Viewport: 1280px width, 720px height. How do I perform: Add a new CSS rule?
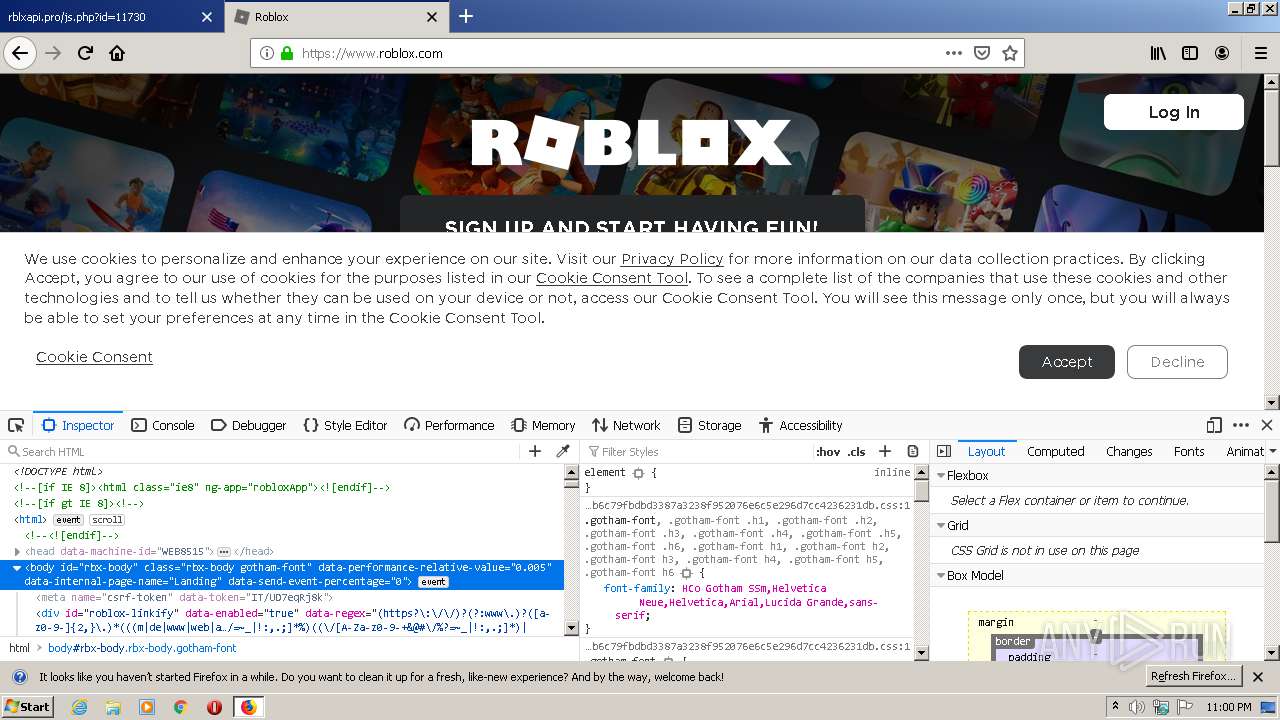pos(885,451)
